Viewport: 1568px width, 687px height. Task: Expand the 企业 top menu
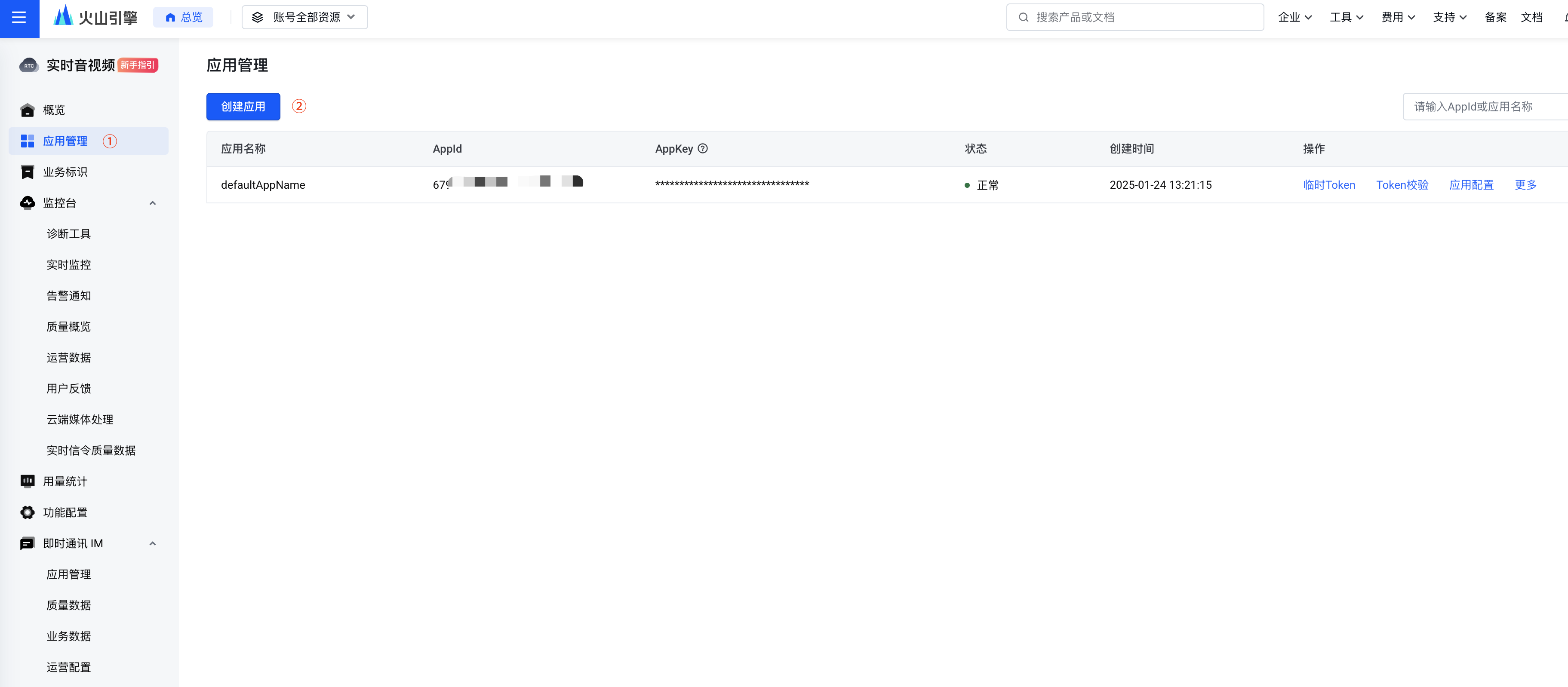[x=1294, y=17]
